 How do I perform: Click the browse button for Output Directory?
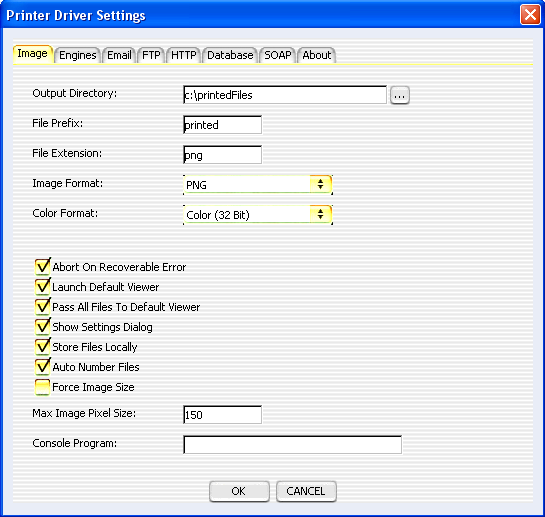(x=400, y=95)
